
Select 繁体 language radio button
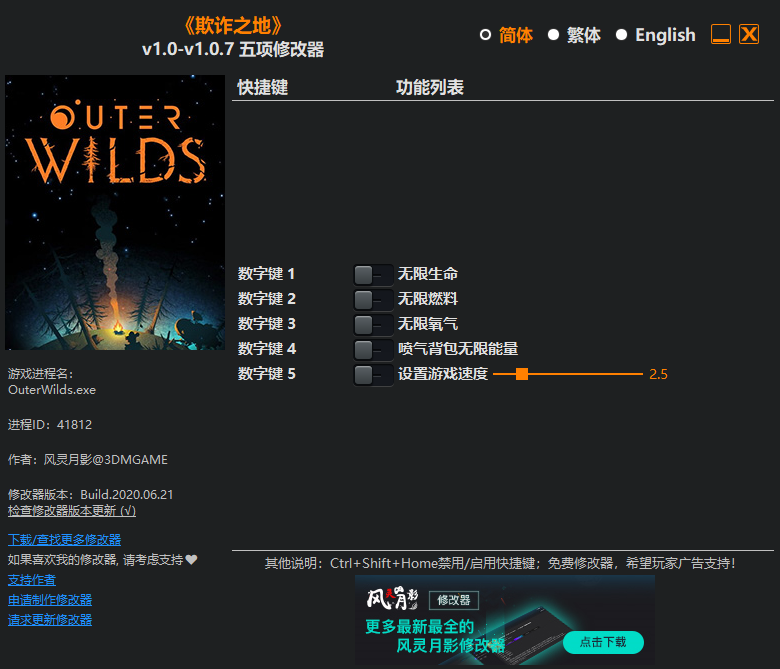[x=553, y=35]
